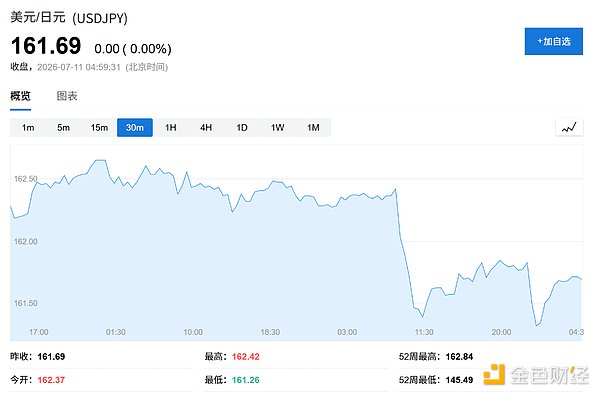Click the 162.37 今开 value
The height and width of the screenshot is (396, 600).
click(x=51, y=380)
